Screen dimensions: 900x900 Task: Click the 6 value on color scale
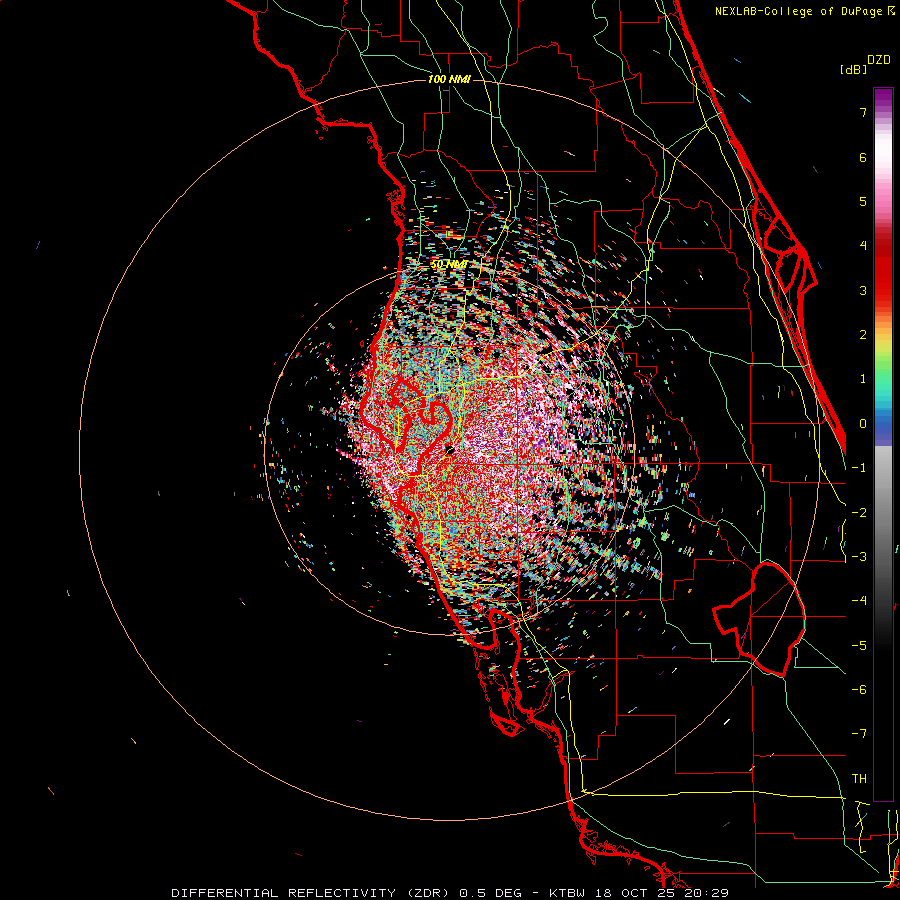863,158
